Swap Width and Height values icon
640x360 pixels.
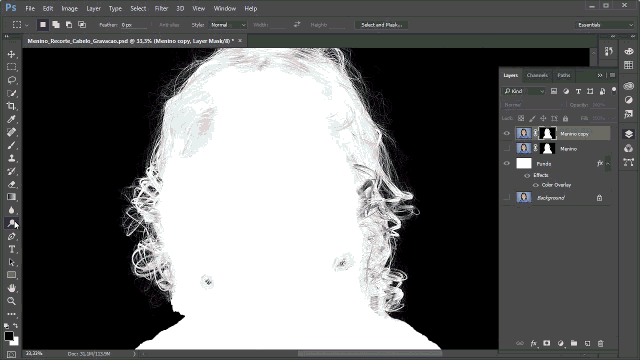[297, 25]
